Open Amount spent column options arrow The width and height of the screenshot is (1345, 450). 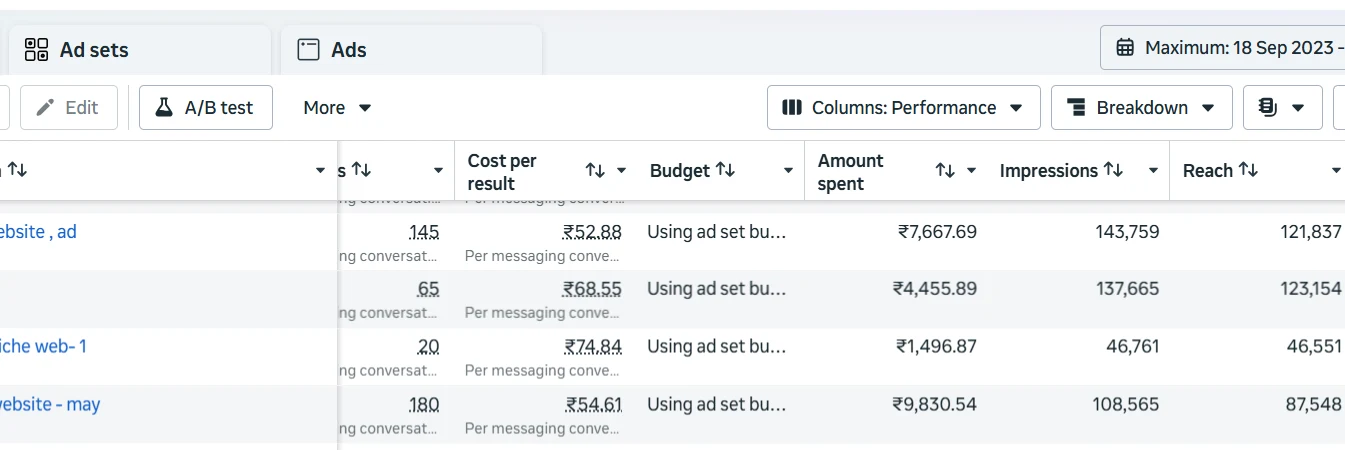971,171
